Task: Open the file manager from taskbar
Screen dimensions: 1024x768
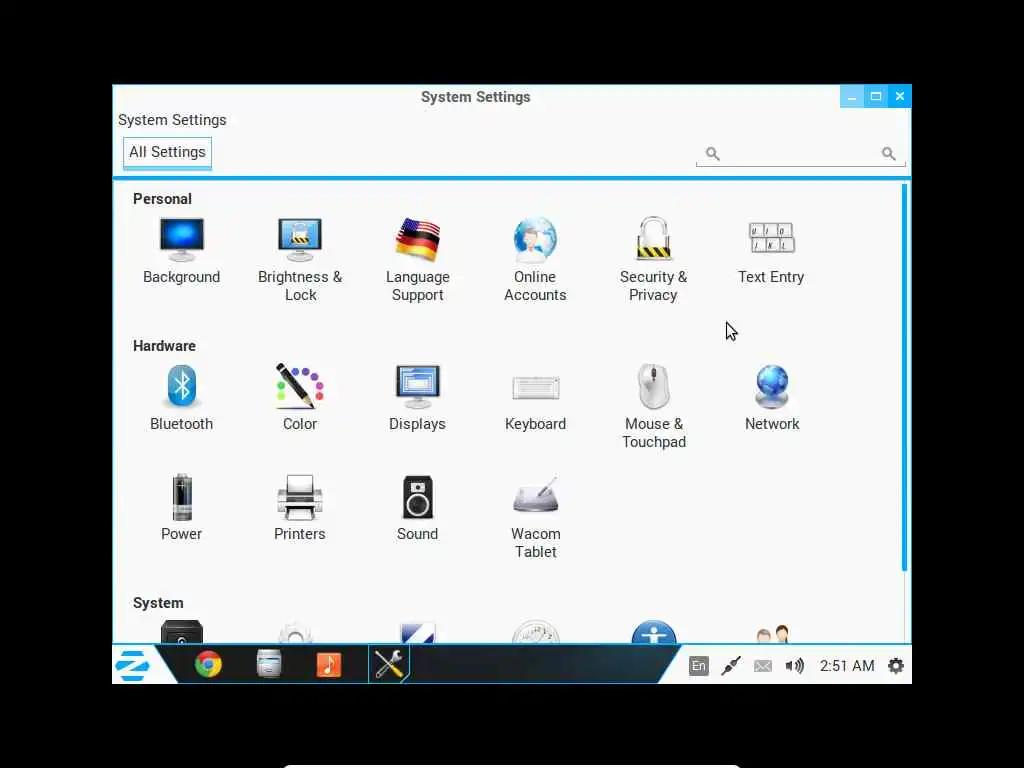Action: tap(268, 665)
